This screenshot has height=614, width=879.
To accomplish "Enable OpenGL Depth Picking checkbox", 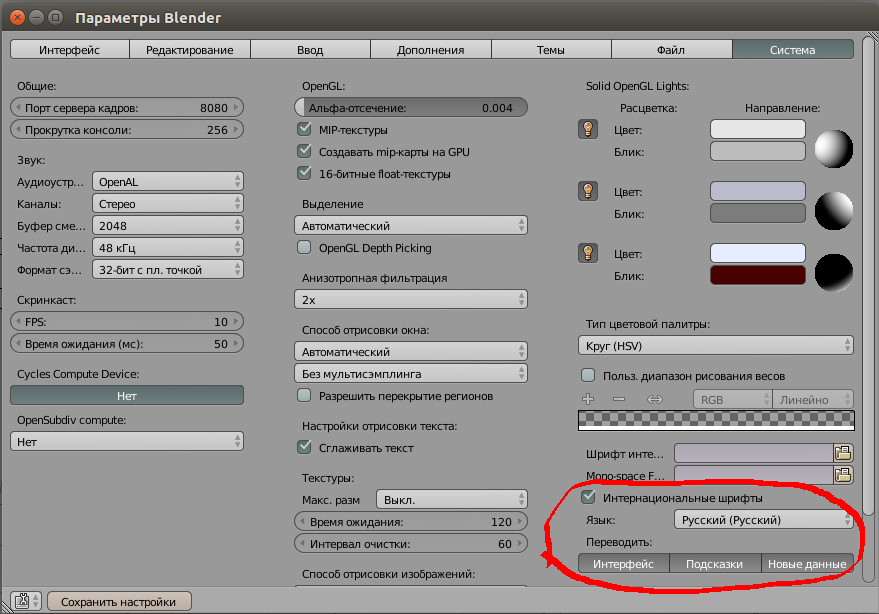I will [304, 247].
